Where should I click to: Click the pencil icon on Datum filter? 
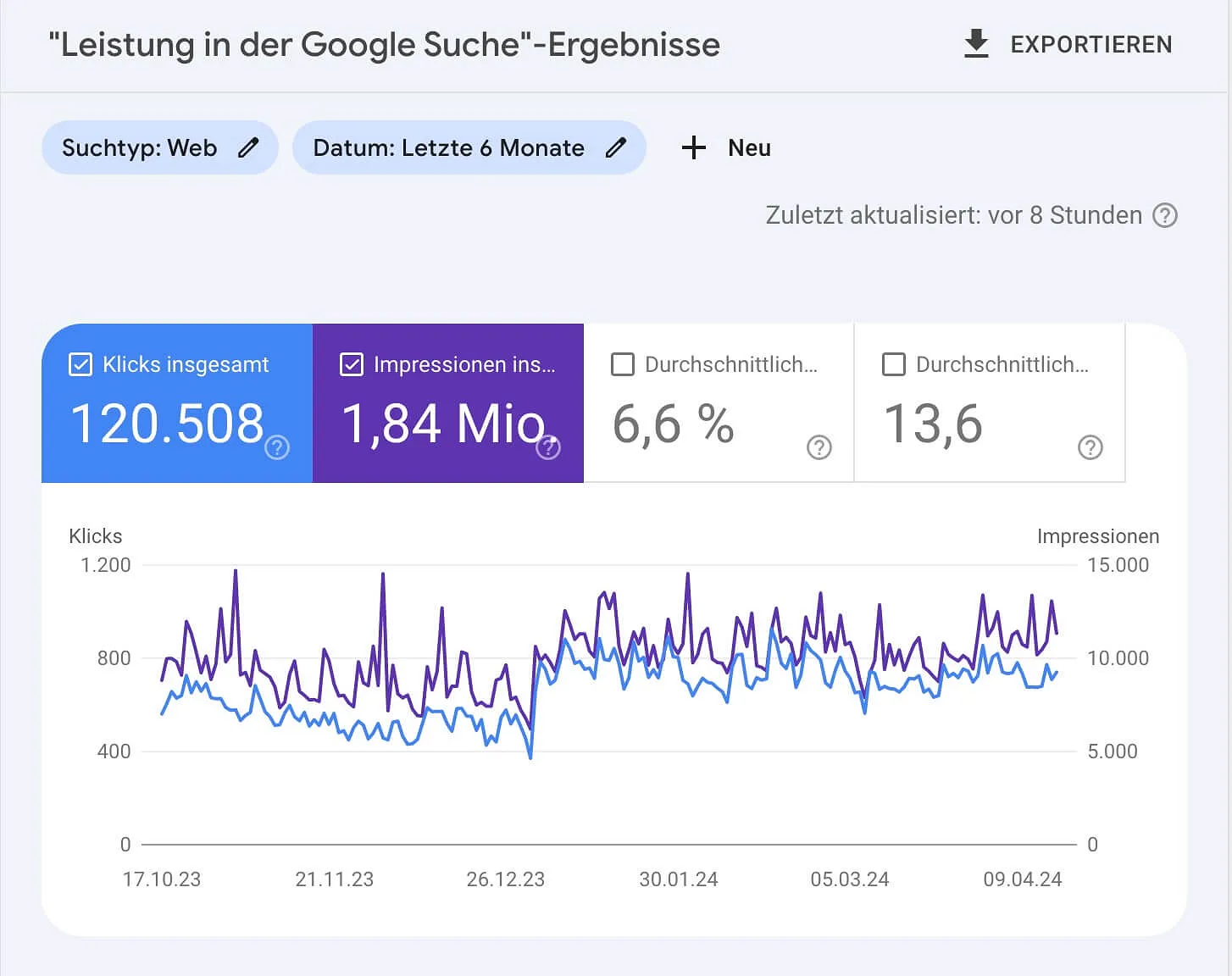pos(616,148)
